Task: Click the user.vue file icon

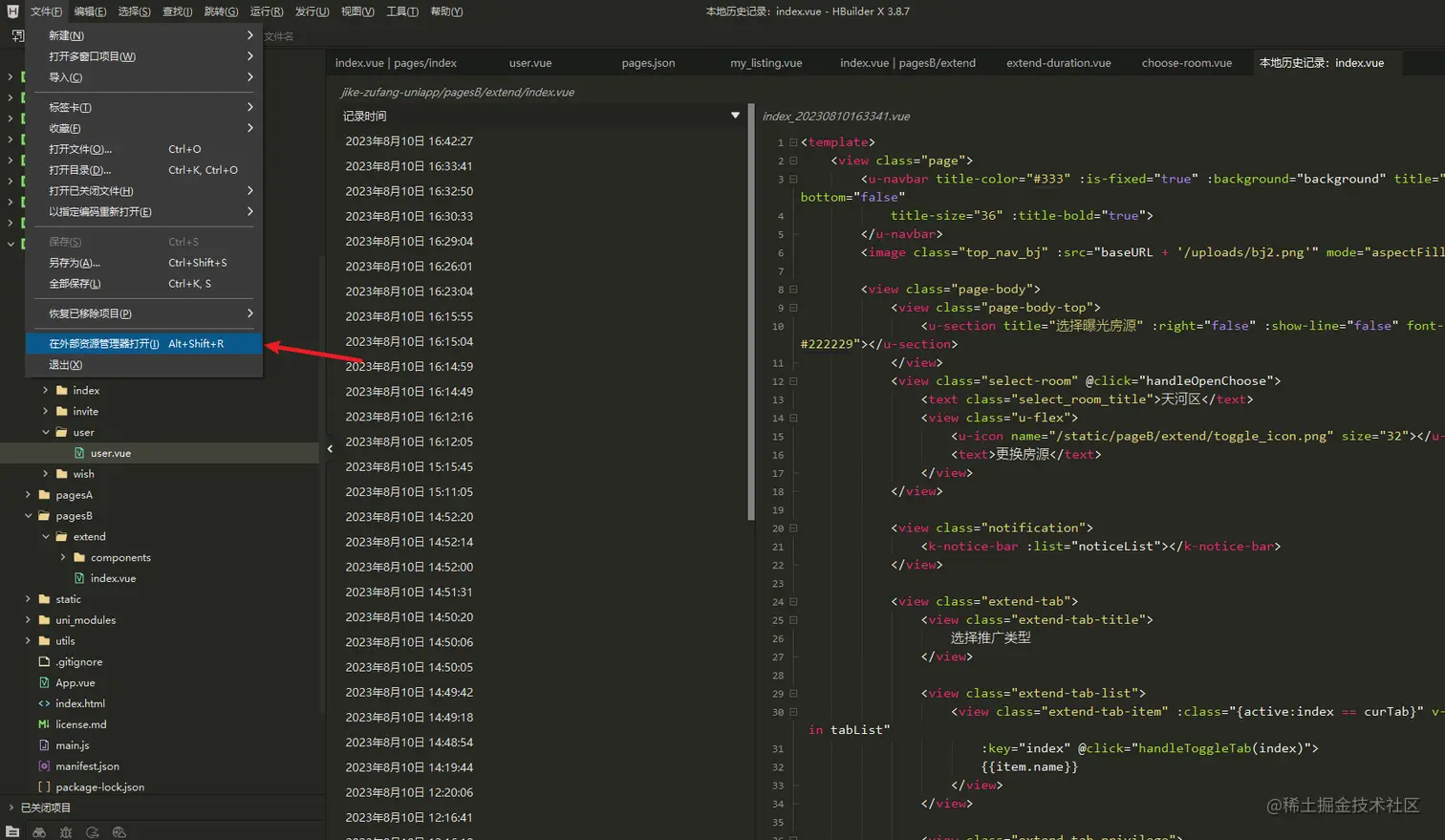Action: coord(79,453)
